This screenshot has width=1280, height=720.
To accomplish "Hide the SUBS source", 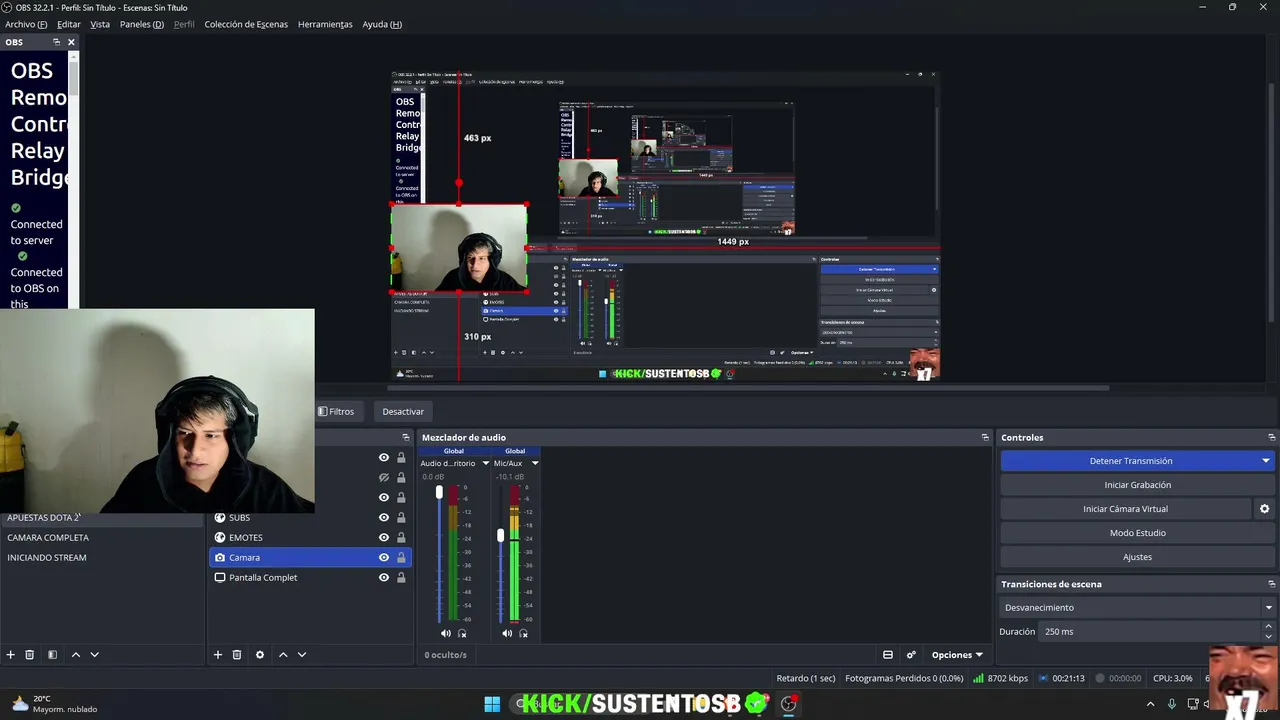I will click(383, 518).
